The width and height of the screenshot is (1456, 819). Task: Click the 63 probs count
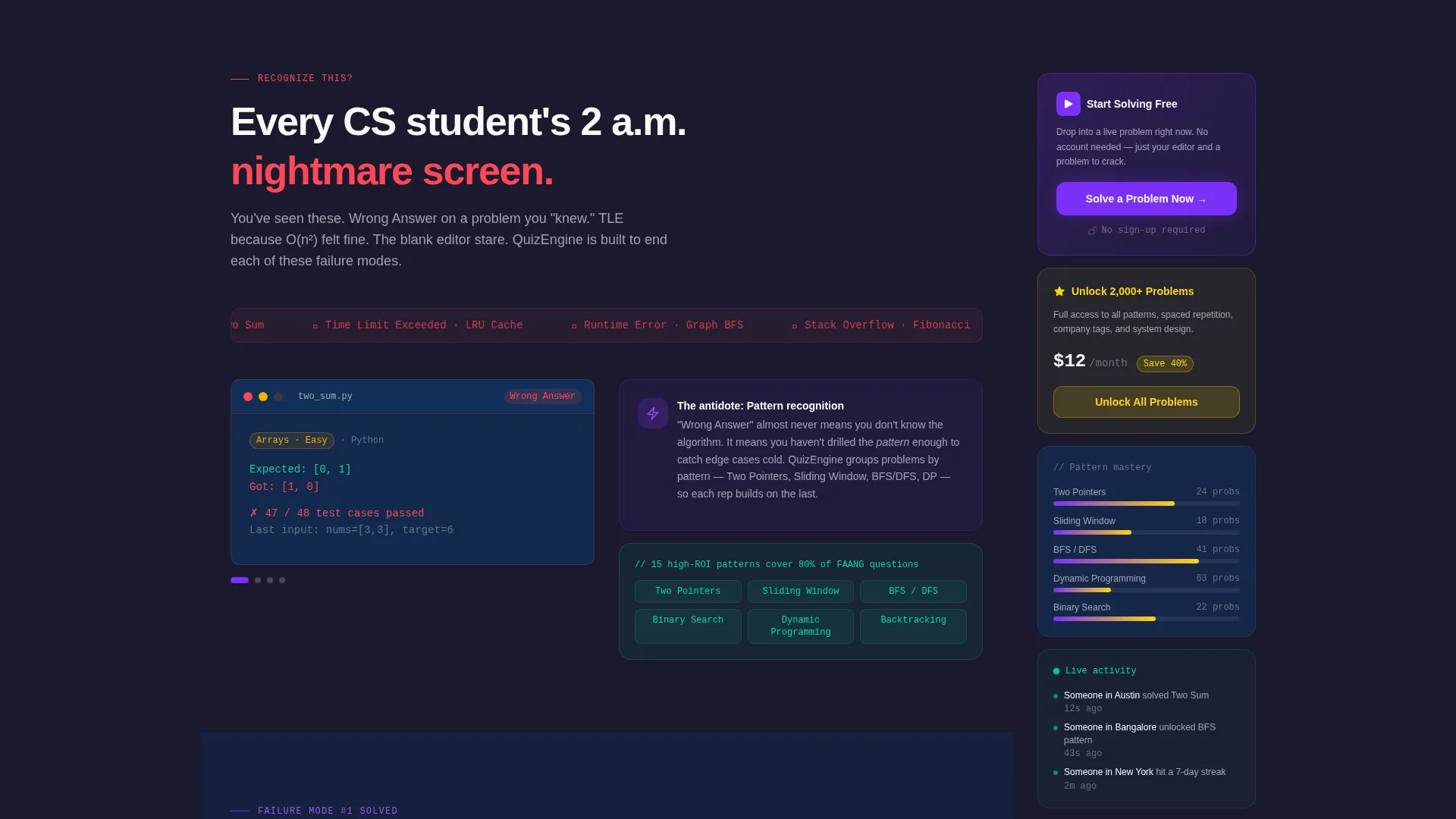tap(1218, 579)
